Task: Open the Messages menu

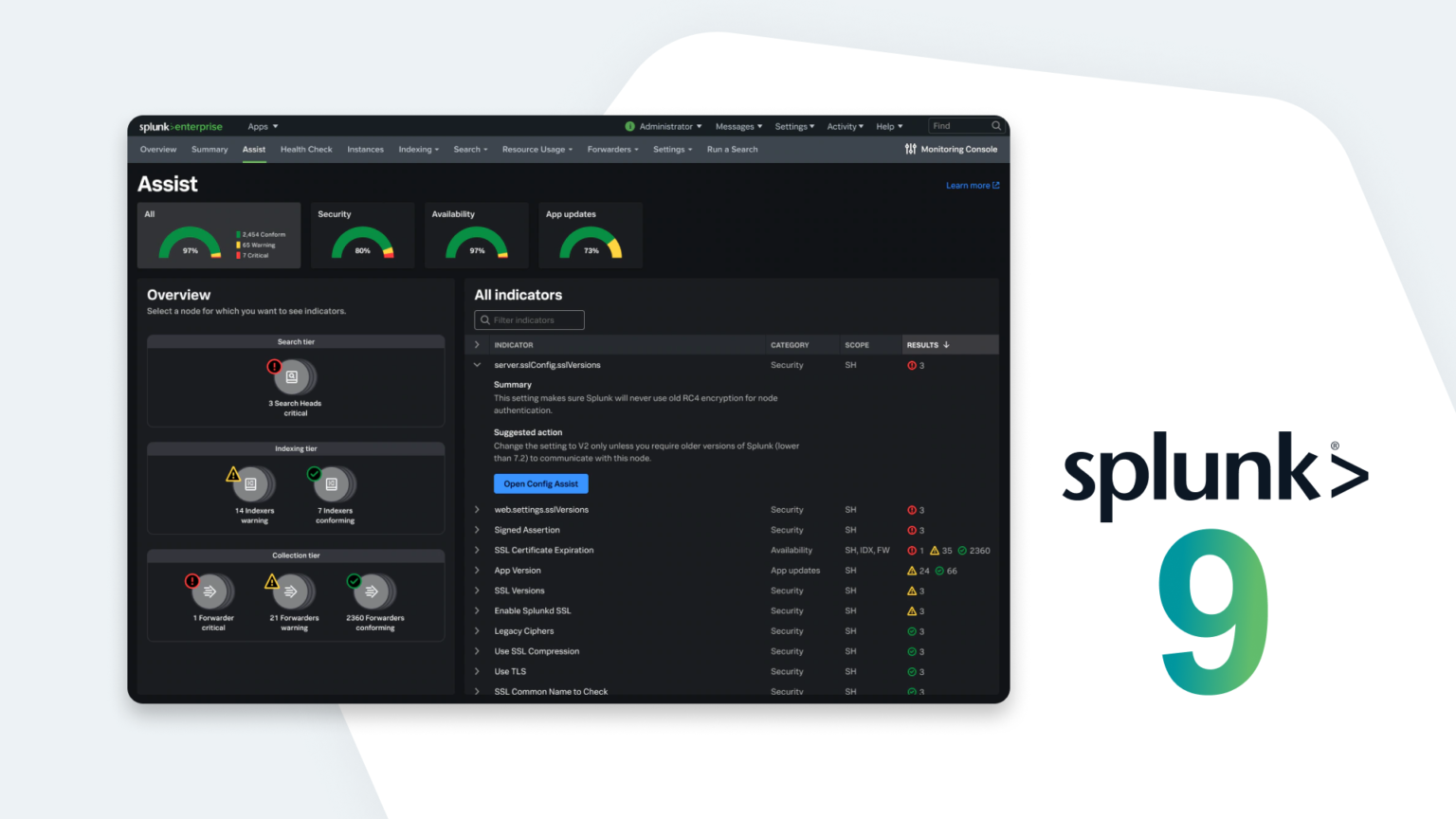Action: 737,125
